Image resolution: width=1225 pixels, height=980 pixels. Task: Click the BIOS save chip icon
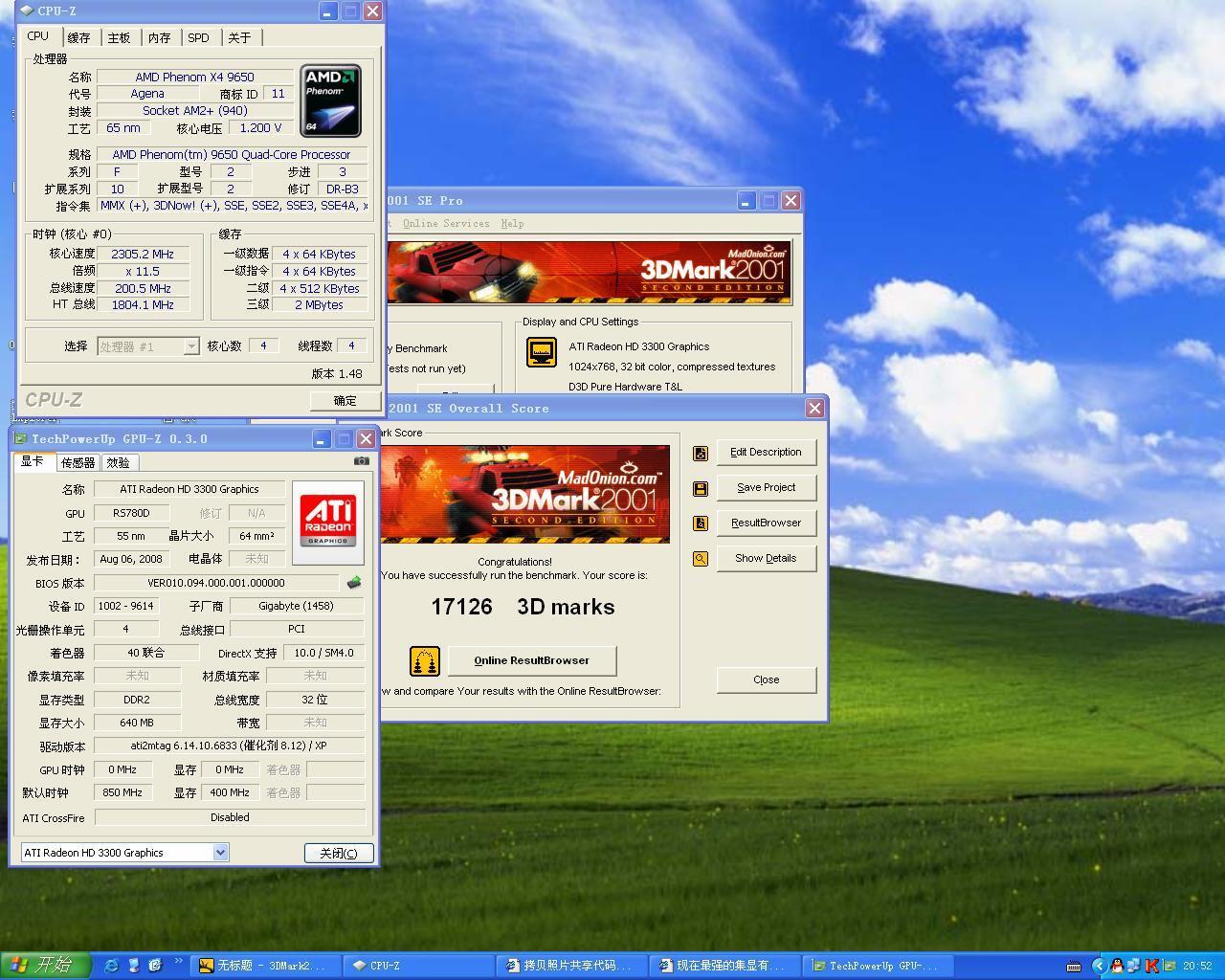[354, 583]
